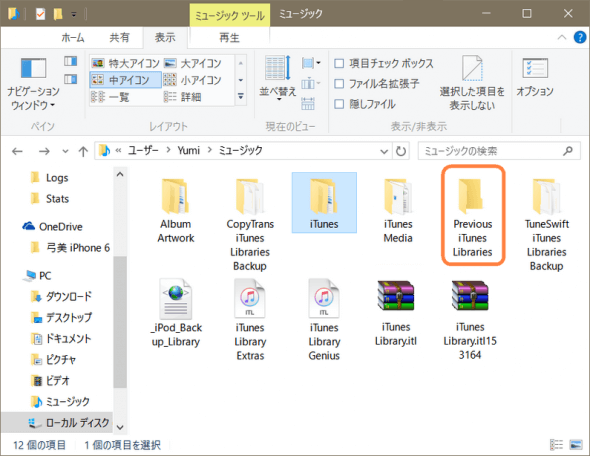590x456 pixels.
Task: Collapse the ribbon with the chevron
Action: [x=562, y=37]
